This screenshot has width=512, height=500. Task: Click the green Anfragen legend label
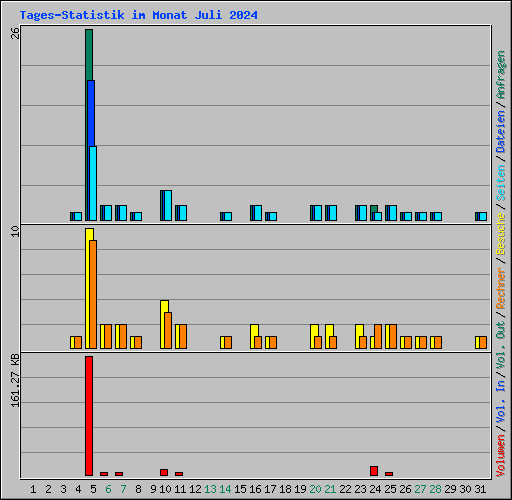coord(501,75)
